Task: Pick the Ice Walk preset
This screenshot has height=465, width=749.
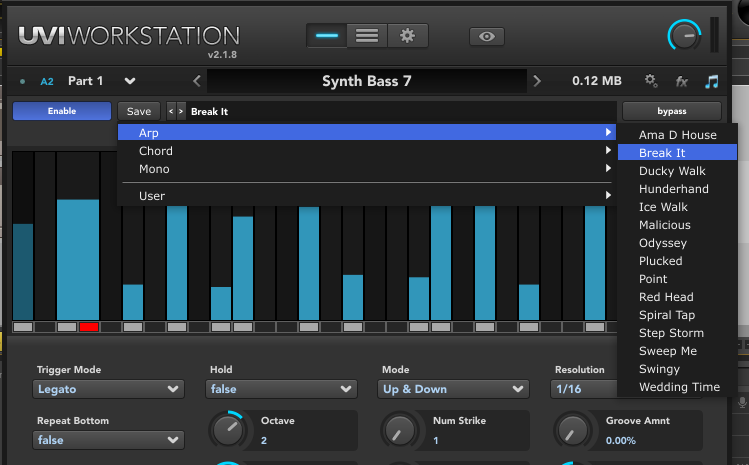Action: click(677, 207)
